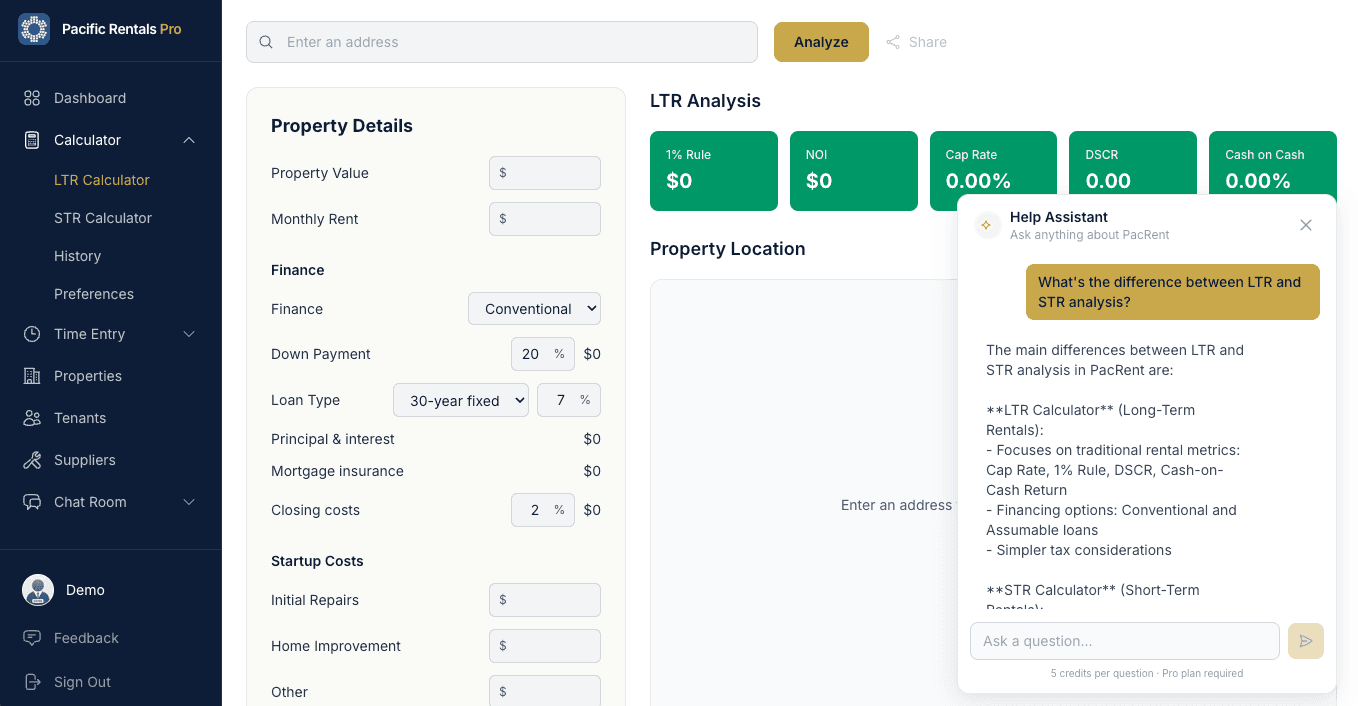The width and height of the screenshot is (1358, 706).
Task: Send question using paper plane icon
Action: point(1306,641)
